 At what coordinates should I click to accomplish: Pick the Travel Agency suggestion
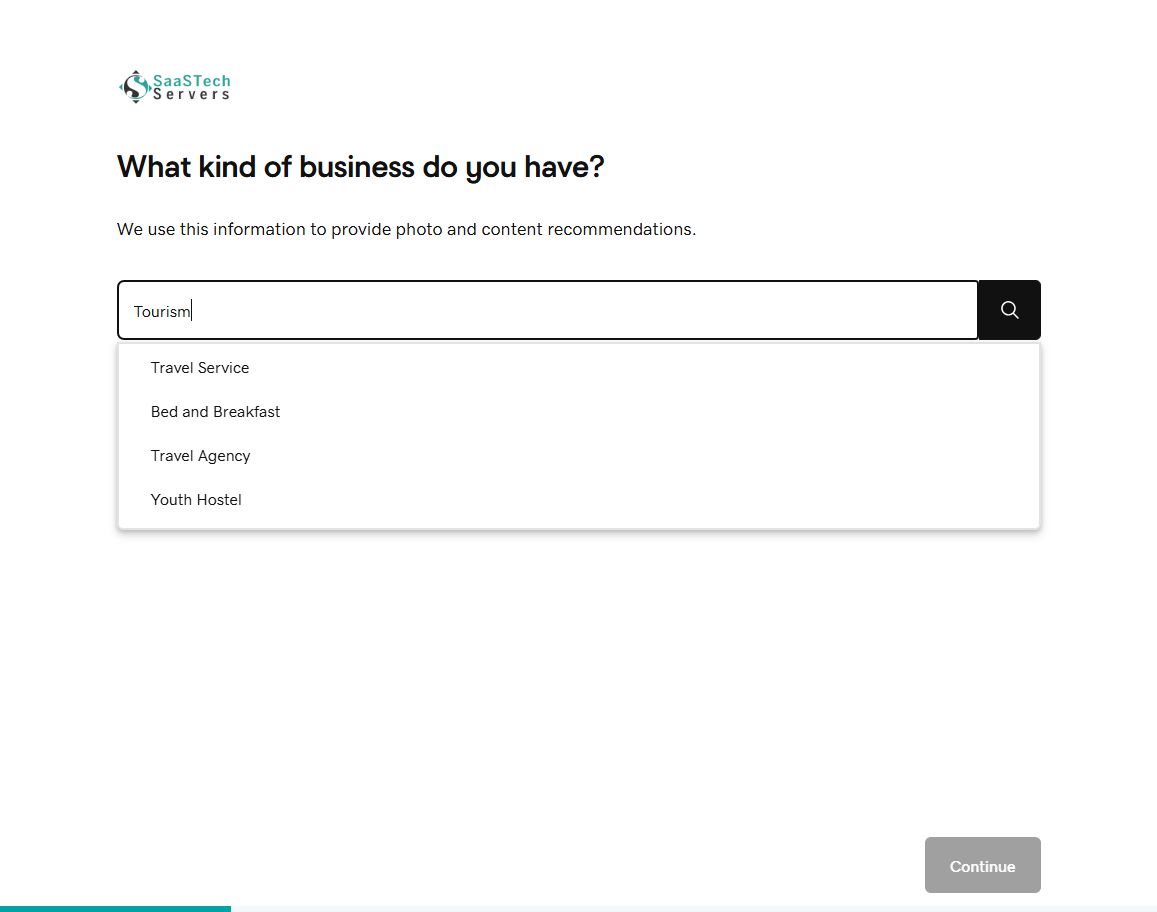point(578,456)
